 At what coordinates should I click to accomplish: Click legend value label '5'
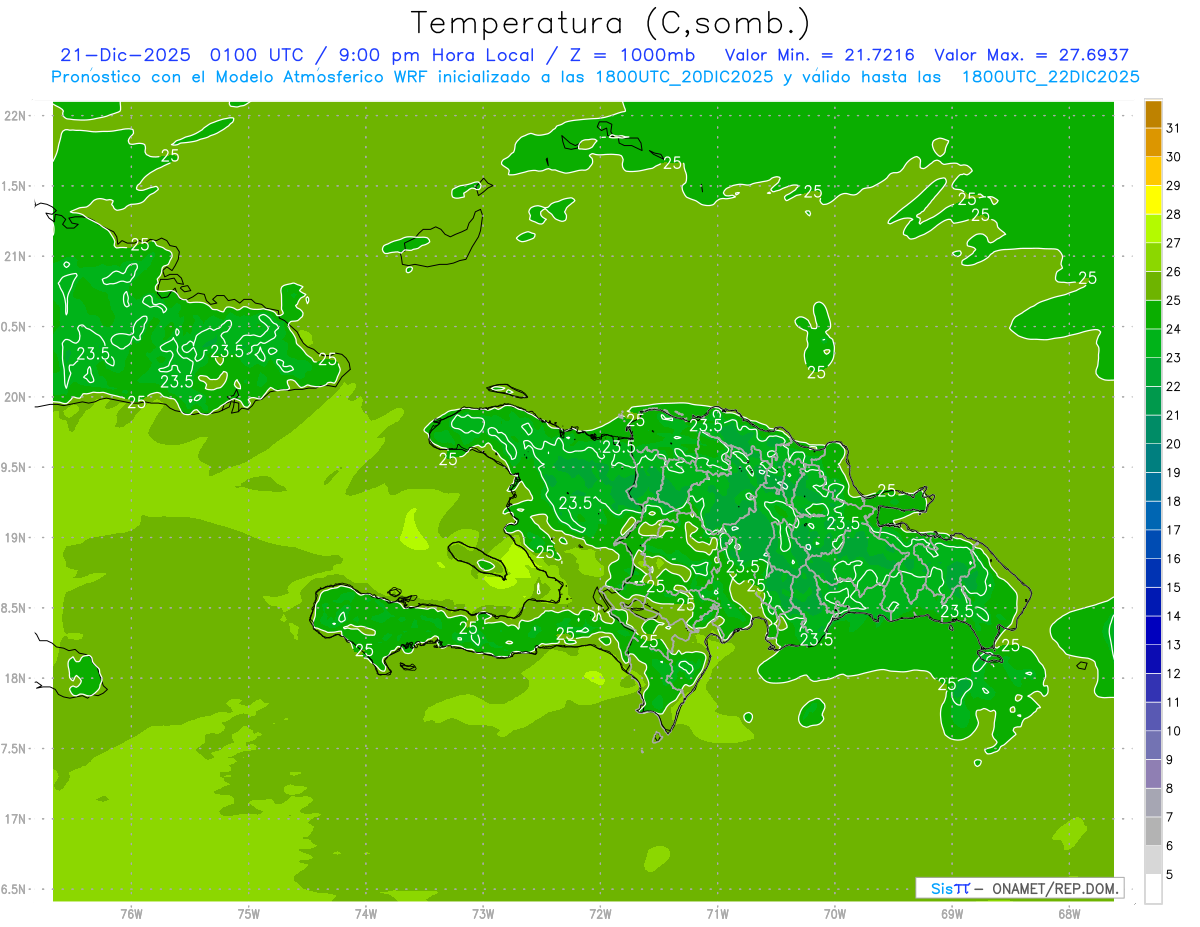(x=1170, y=875)
